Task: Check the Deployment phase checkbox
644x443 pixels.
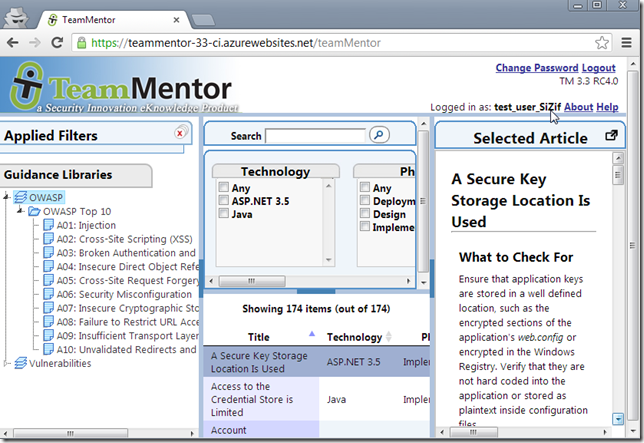Action: tap(365, 200)
